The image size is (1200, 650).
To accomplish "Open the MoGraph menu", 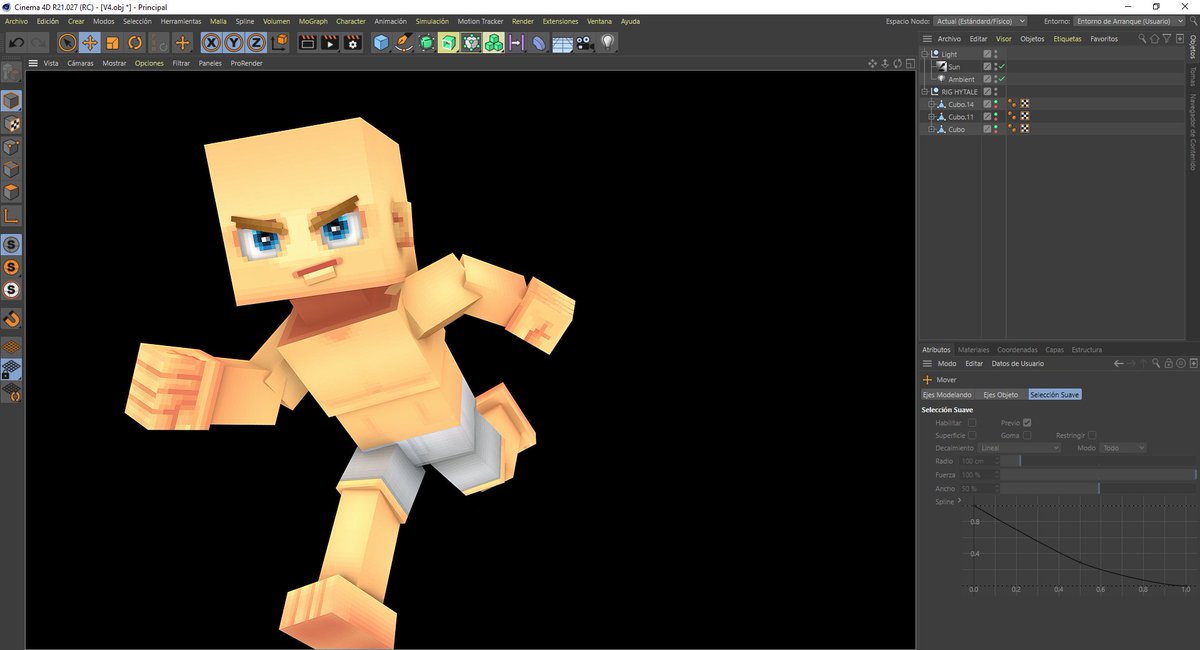I will pos(313,21).
